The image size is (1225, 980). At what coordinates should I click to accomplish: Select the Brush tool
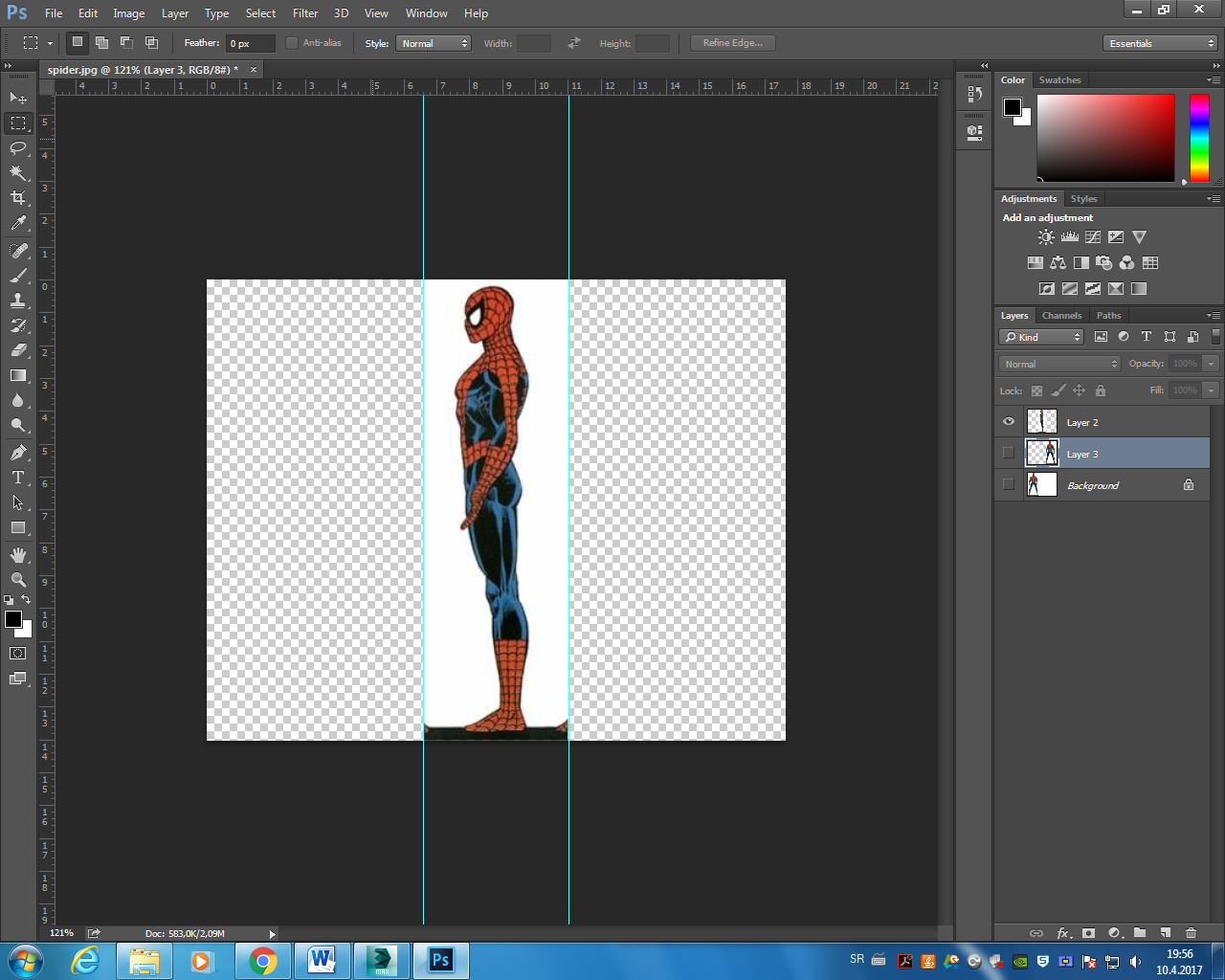(18, 276)
